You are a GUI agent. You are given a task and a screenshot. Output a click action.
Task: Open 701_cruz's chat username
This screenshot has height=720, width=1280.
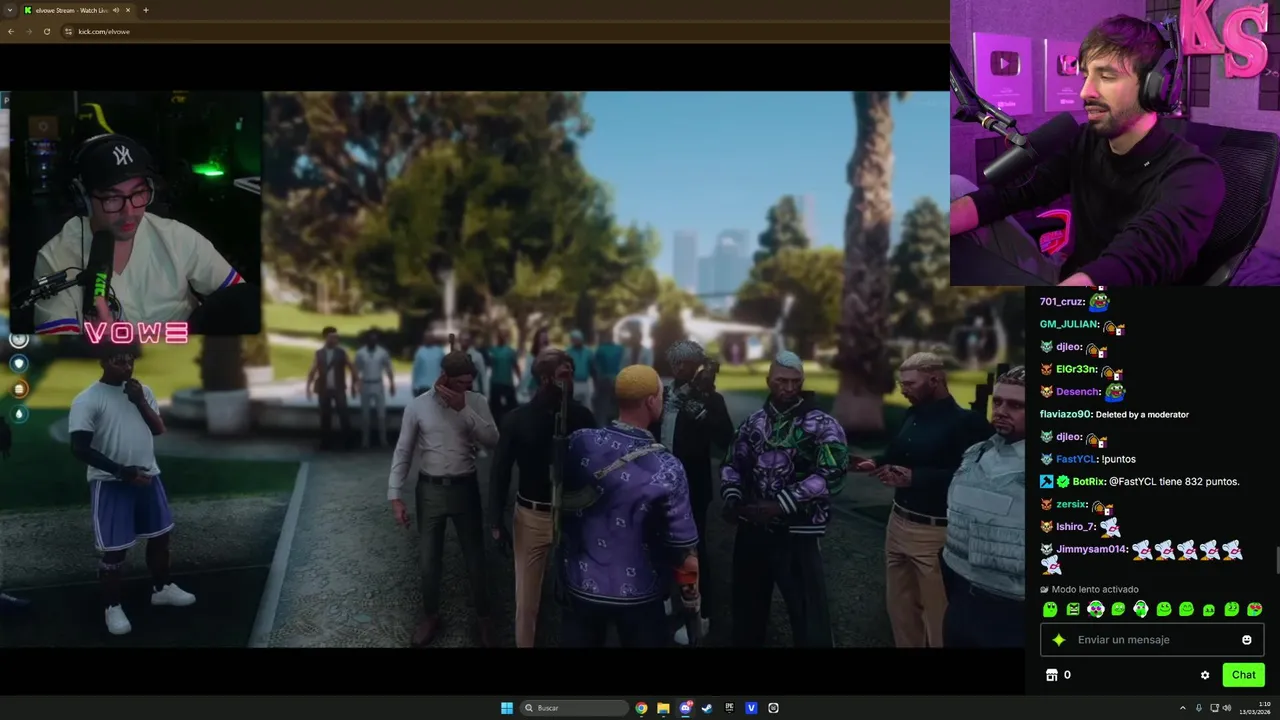(x=1062, y=302)
